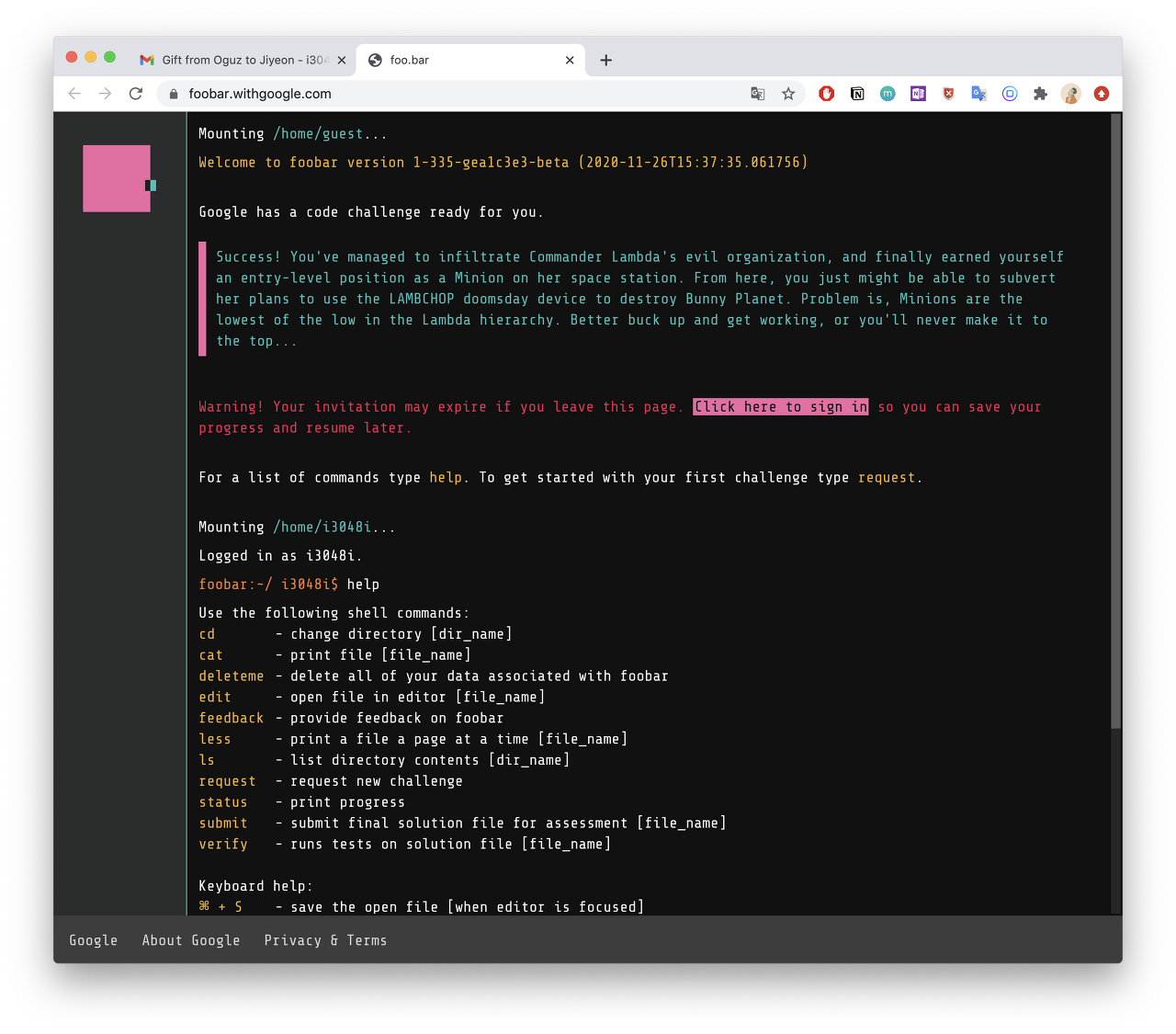Click 'Logged in as i3048i.' line
The height and width of the screenshot is (1034, 1176).
280,556
